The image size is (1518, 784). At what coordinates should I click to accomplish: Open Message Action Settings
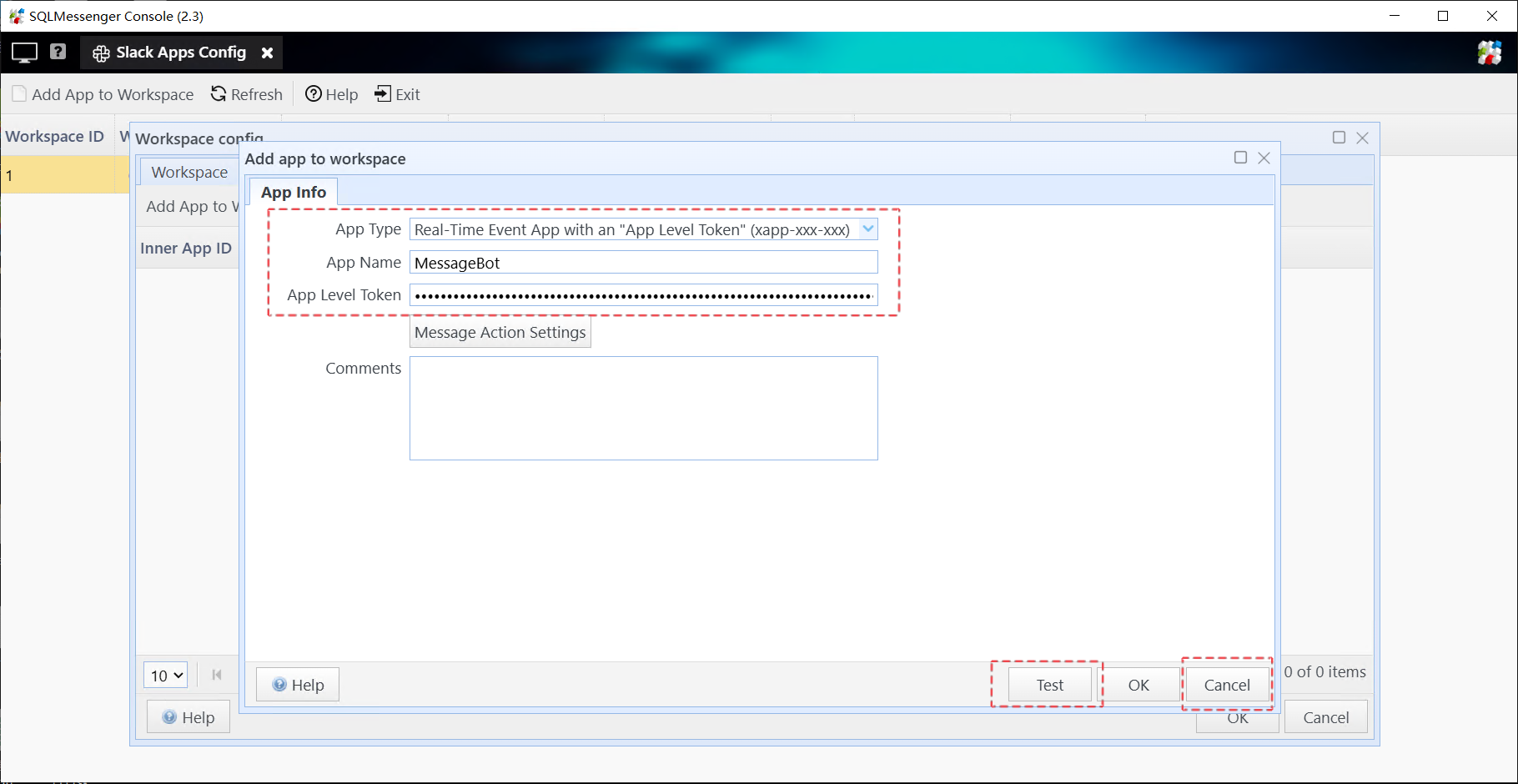(500, 333)
